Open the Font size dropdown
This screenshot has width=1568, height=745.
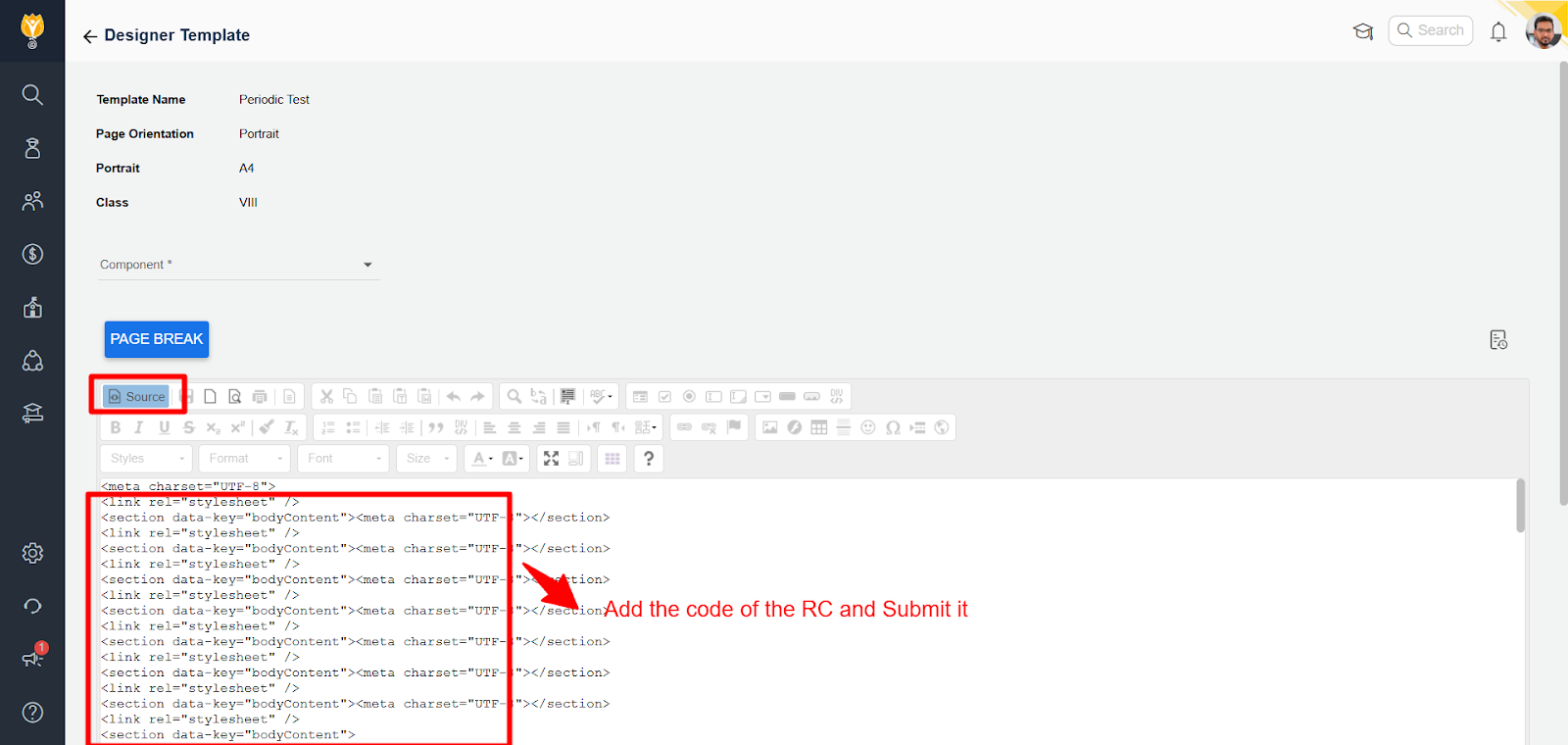pyautogui.click(x=428, y=458)
